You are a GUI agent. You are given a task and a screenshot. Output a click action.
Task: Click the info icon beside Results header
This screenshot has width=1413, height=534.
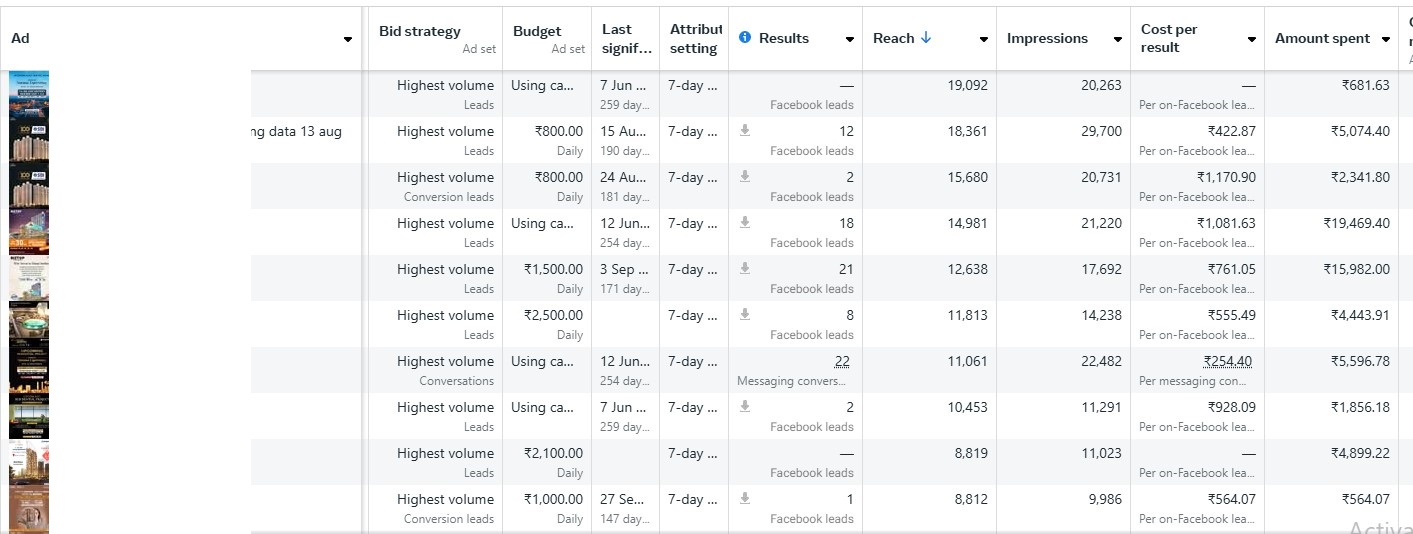pos(745,38)
